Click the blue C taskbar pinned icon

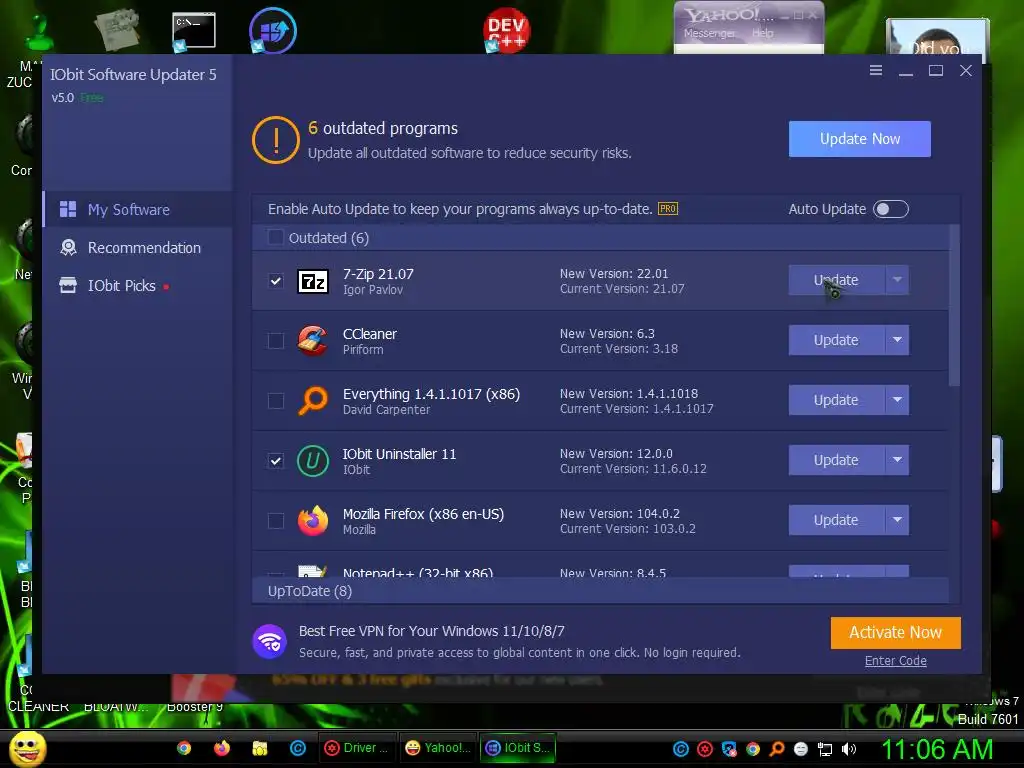point(298,748)
